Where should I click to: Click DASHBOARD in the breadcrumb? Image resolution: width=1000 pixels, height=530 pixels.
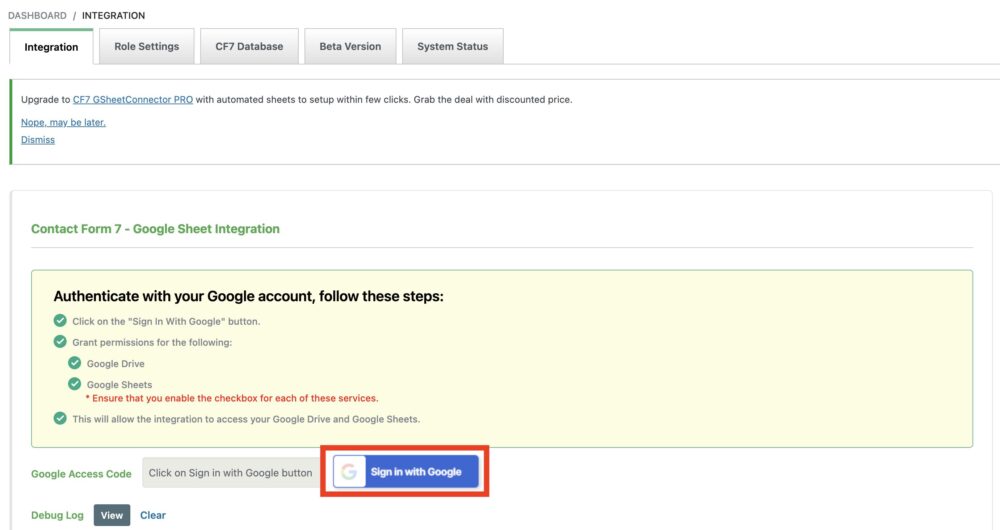point(37,15)
